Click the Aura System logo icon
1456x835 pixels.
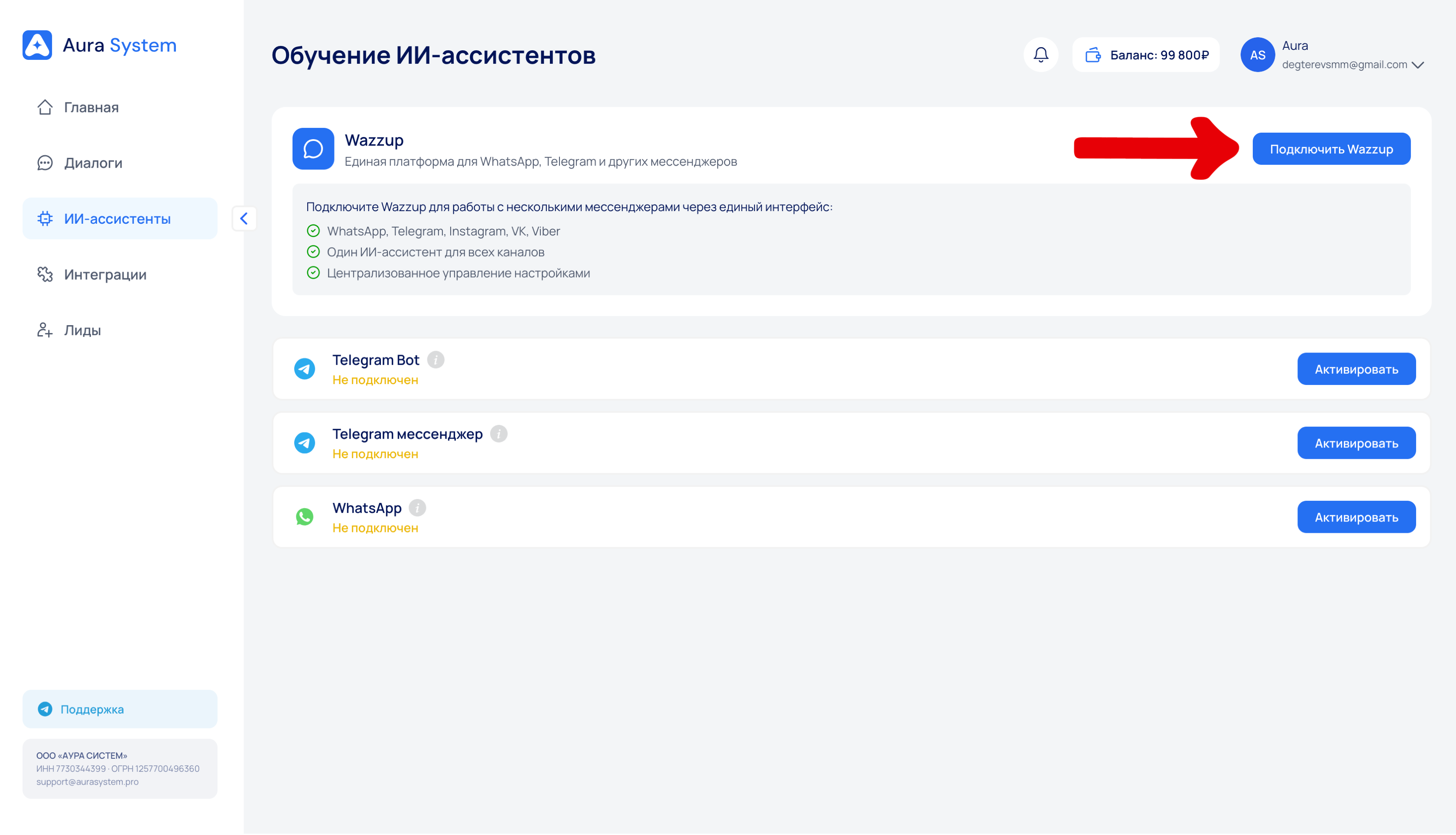[37, 45]
